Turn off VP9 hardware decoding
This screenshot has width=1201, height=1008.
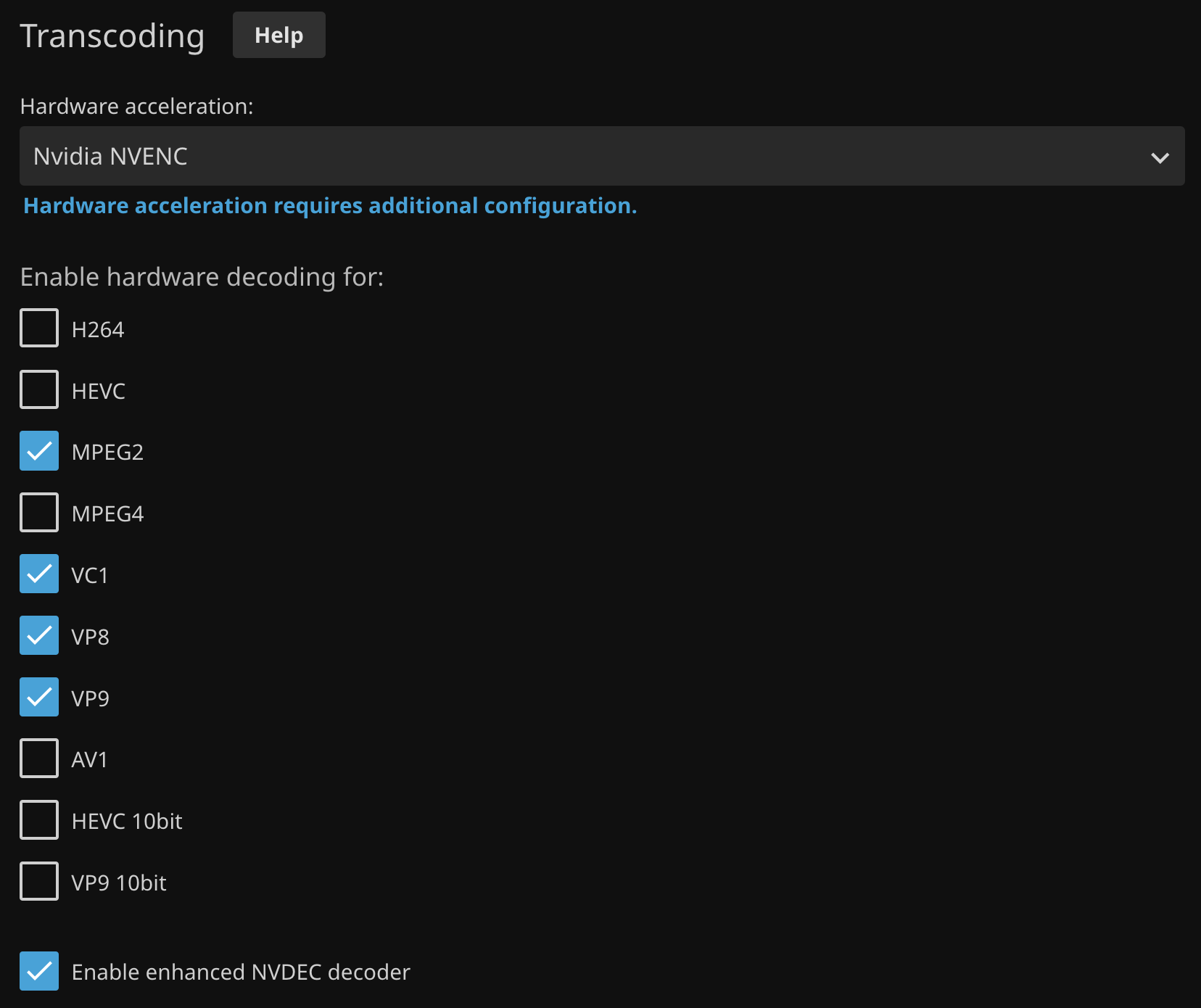point(39,697)
